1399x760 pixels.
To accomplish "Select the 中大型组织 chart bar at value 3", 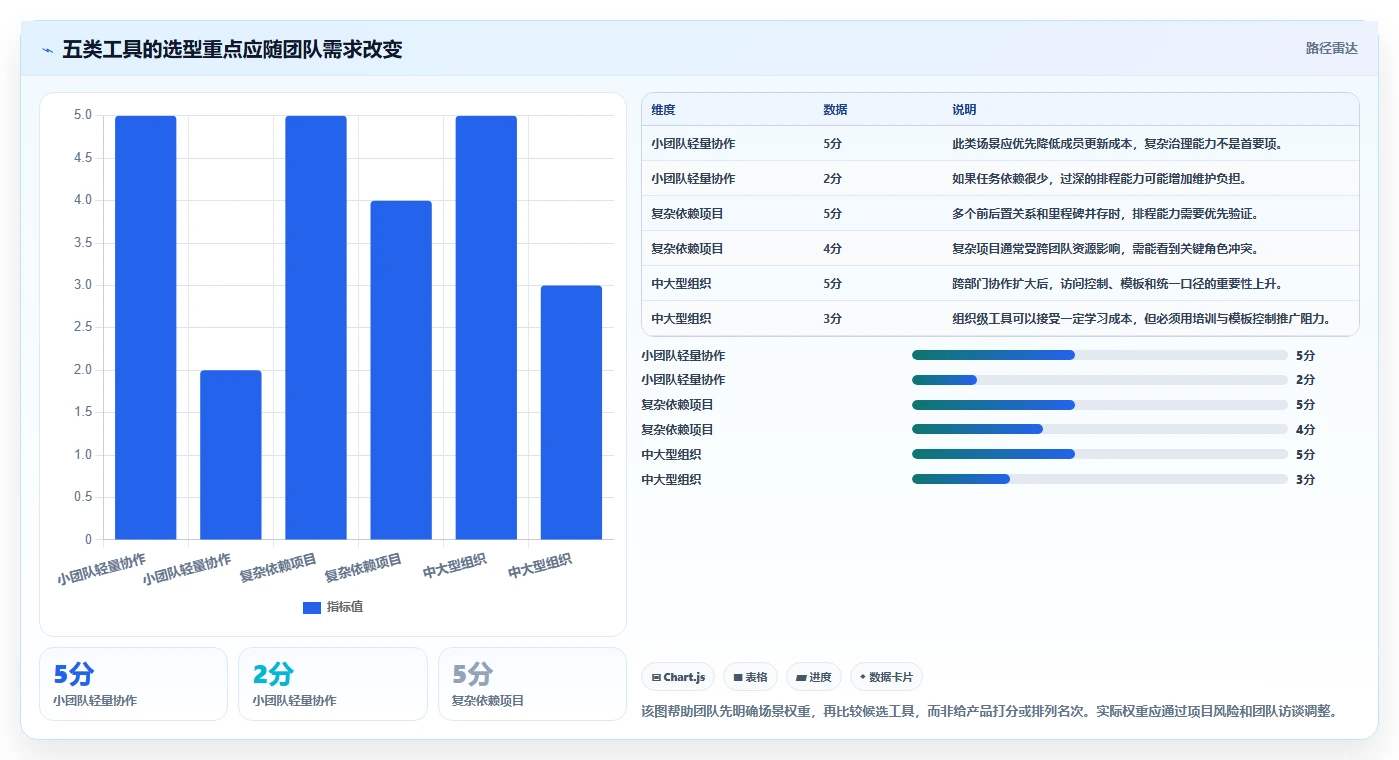I will (571, 413).
